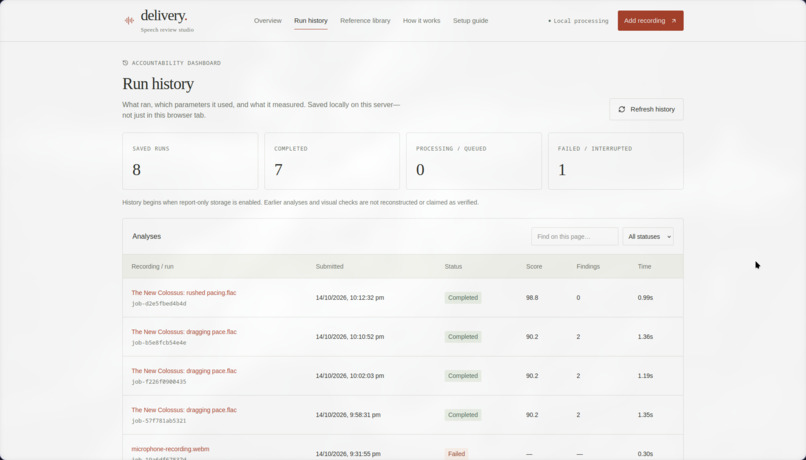806x460 pixels.
Task: Open the Overview tab
Action: coord(268,21)
